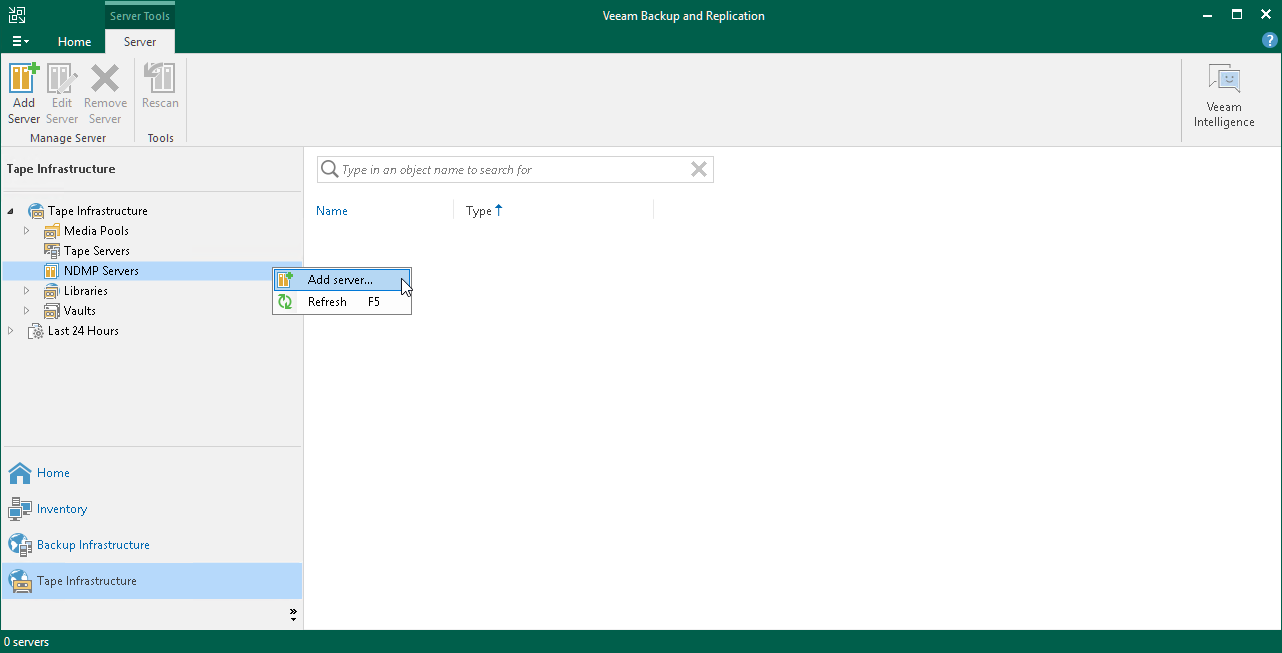Select the NDMP Servers tree item
Viewport: 1282px width, 653px height.
[x=102, y=270]
